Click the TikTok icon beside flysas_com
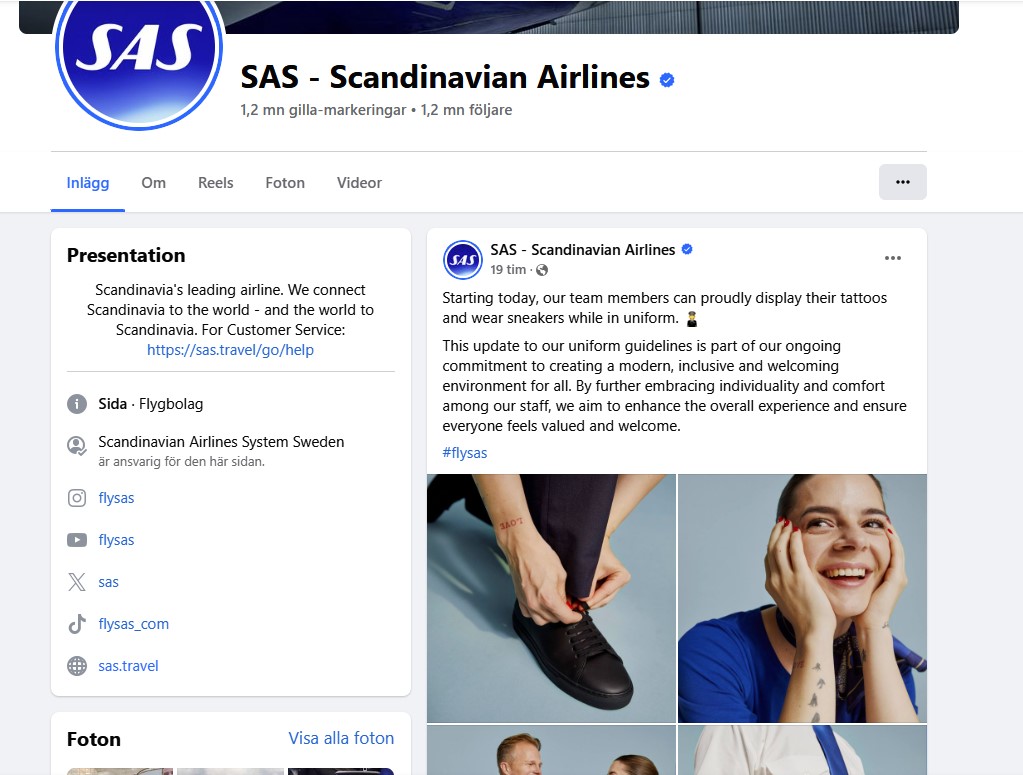1023x775 pixels. pyautogui.click(x=77, y=624)
